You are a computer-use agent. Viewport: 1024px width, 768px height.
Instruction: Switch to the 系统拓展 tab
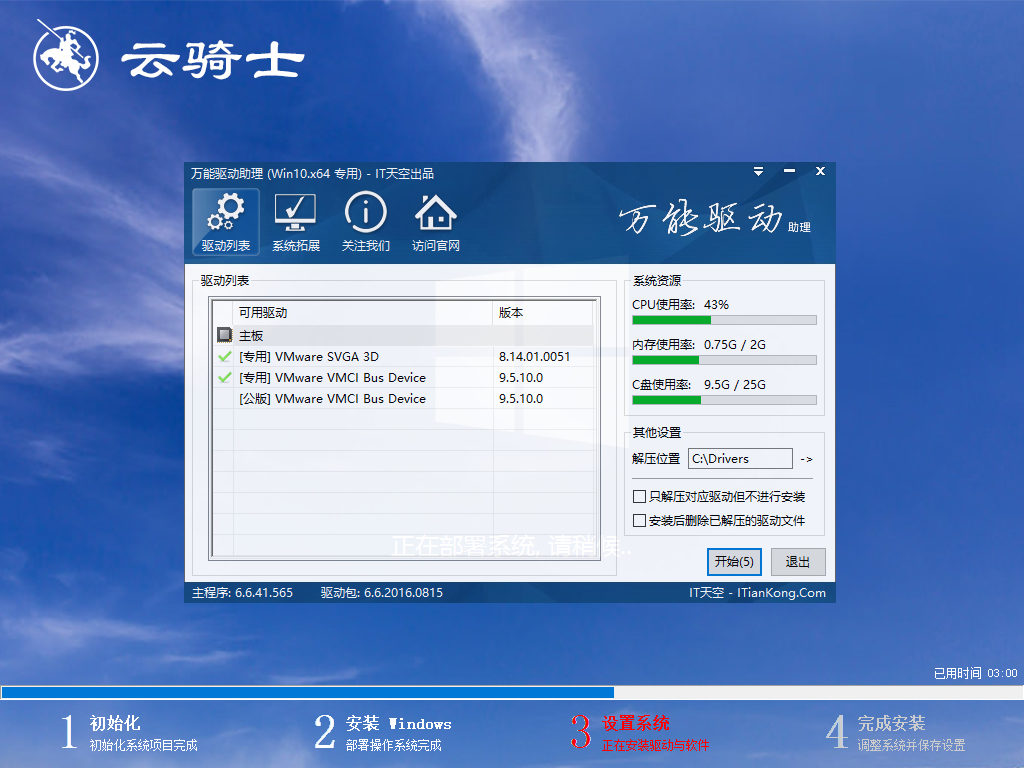296,222
